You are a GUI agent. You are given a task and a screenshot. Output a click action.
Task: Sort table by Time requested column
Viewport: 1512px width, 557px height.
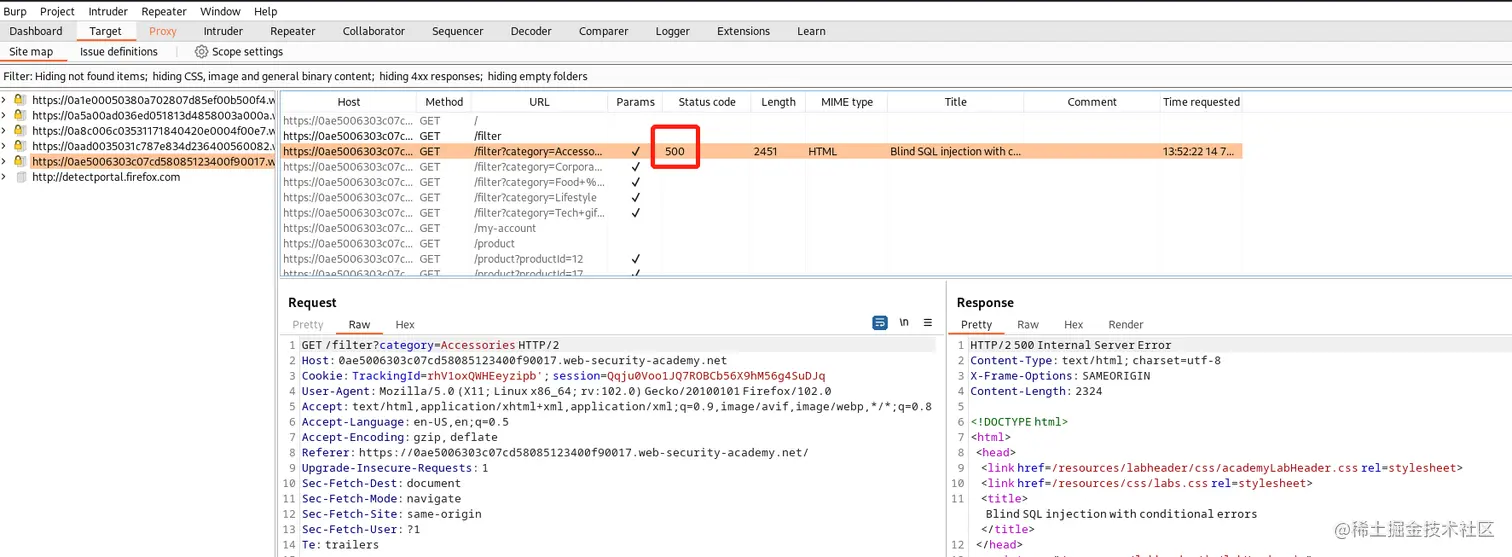1201,102
